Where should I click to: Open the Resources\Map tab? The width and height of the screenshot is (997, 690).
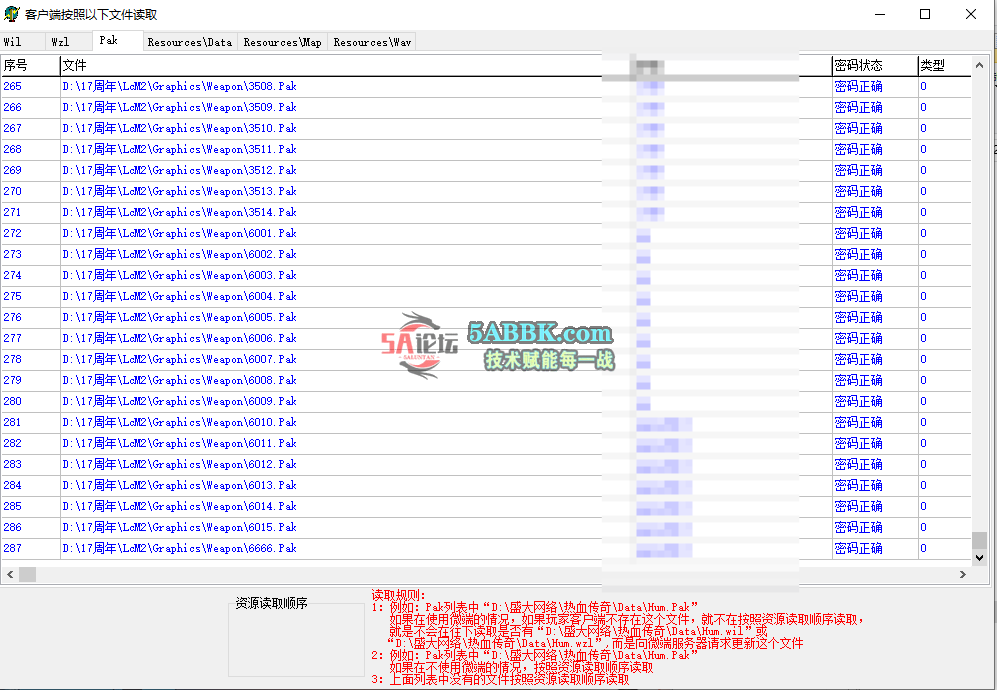[282, 42]
